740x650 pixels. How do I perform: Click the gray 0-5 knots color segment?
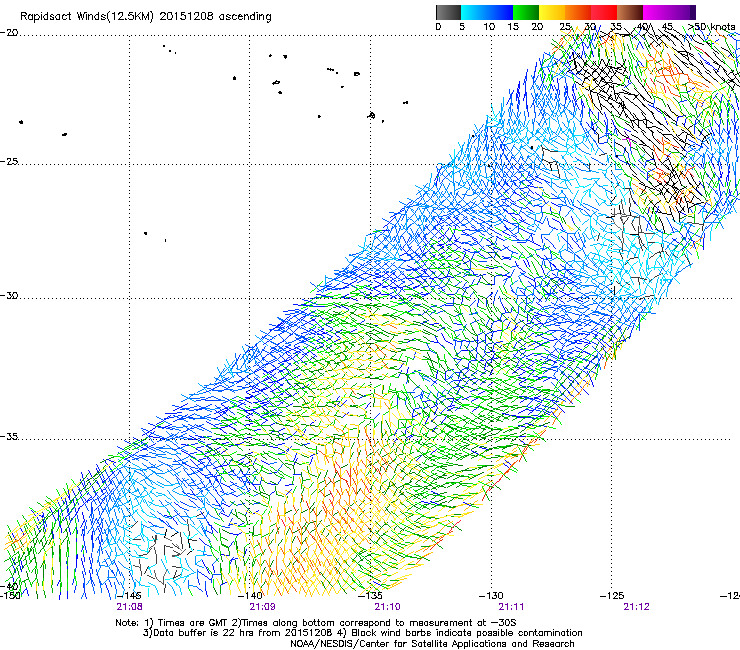point(448,12)
